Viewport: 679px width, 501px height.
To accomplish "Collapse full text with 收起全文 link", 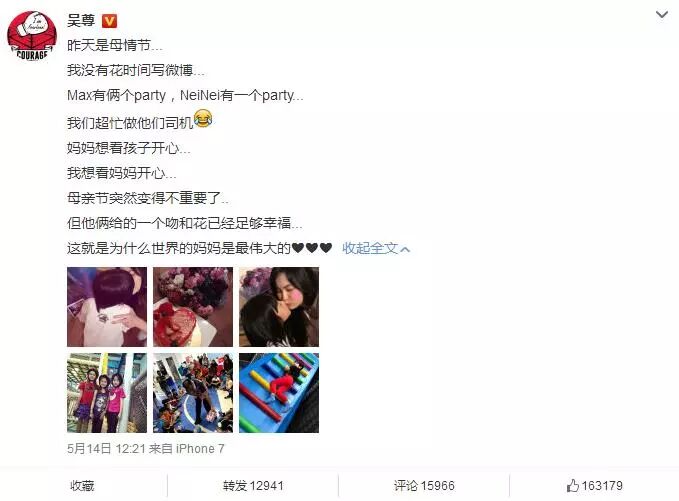I will click(x=370, y=248).
